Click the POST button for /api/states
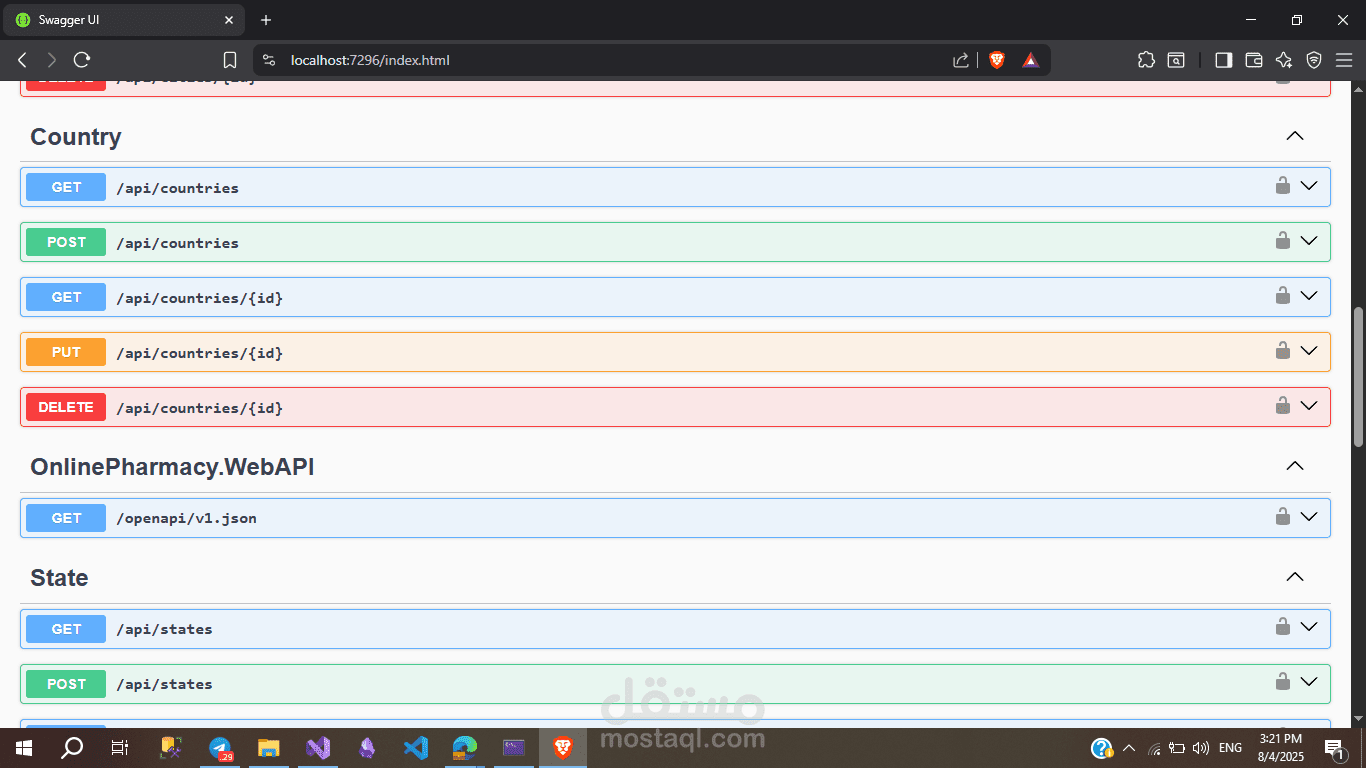Screen dimensions: 1366x768 click(x=66, y=684)
